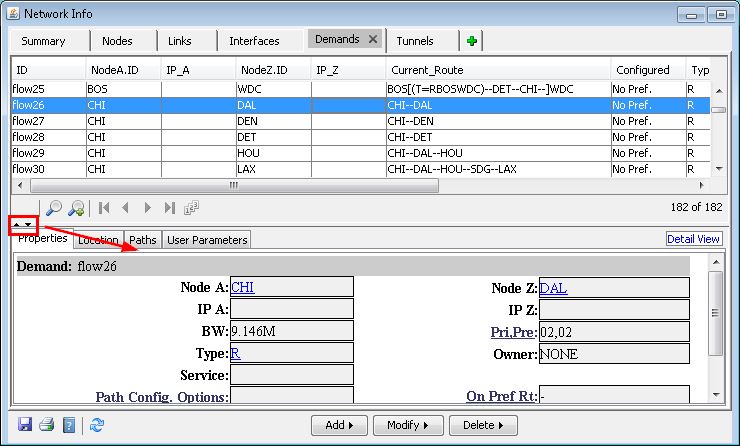Close the Demands tab

coord(373,39)
